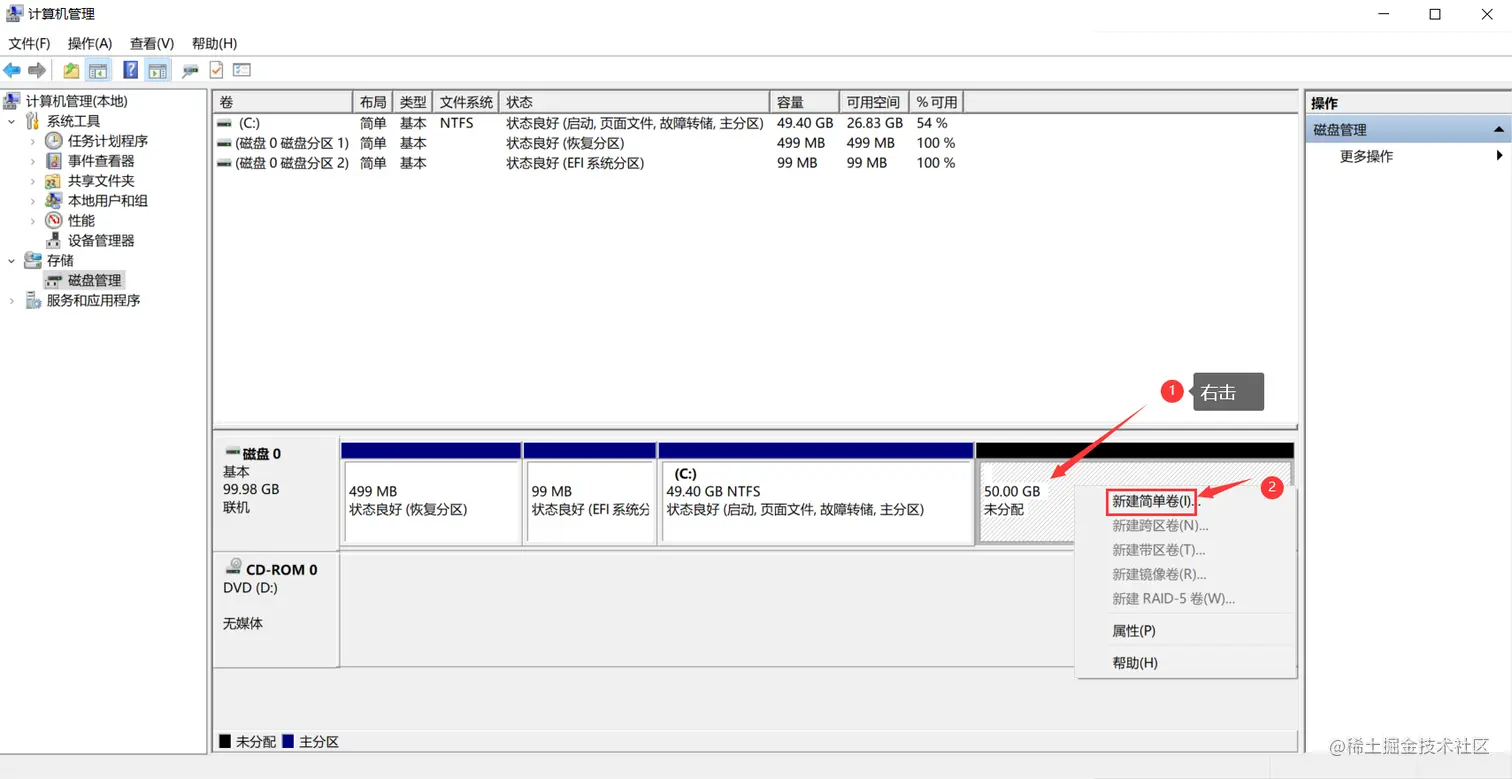
Task: Select the 99 MB EFI partition block
Action: point(590,494)
